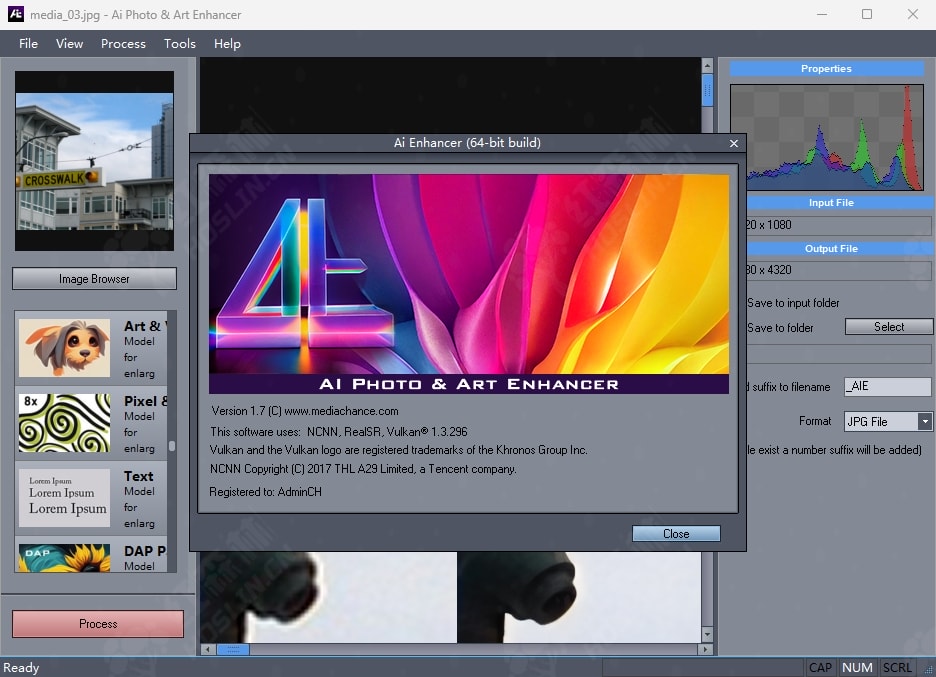Screen dimensions: 936x677
Task: Open the Process menu
Action: [123, 44]
